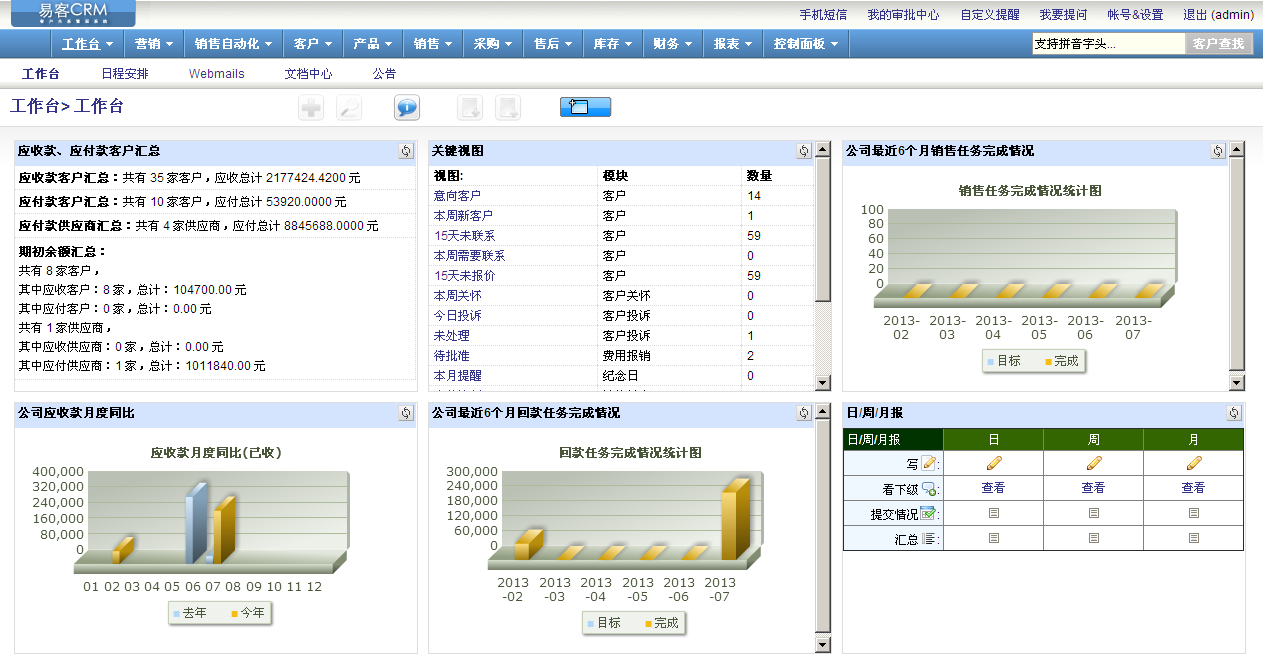
Task: Focus the 支持拼音字头 search input field
Action: tap(1107, 44)
